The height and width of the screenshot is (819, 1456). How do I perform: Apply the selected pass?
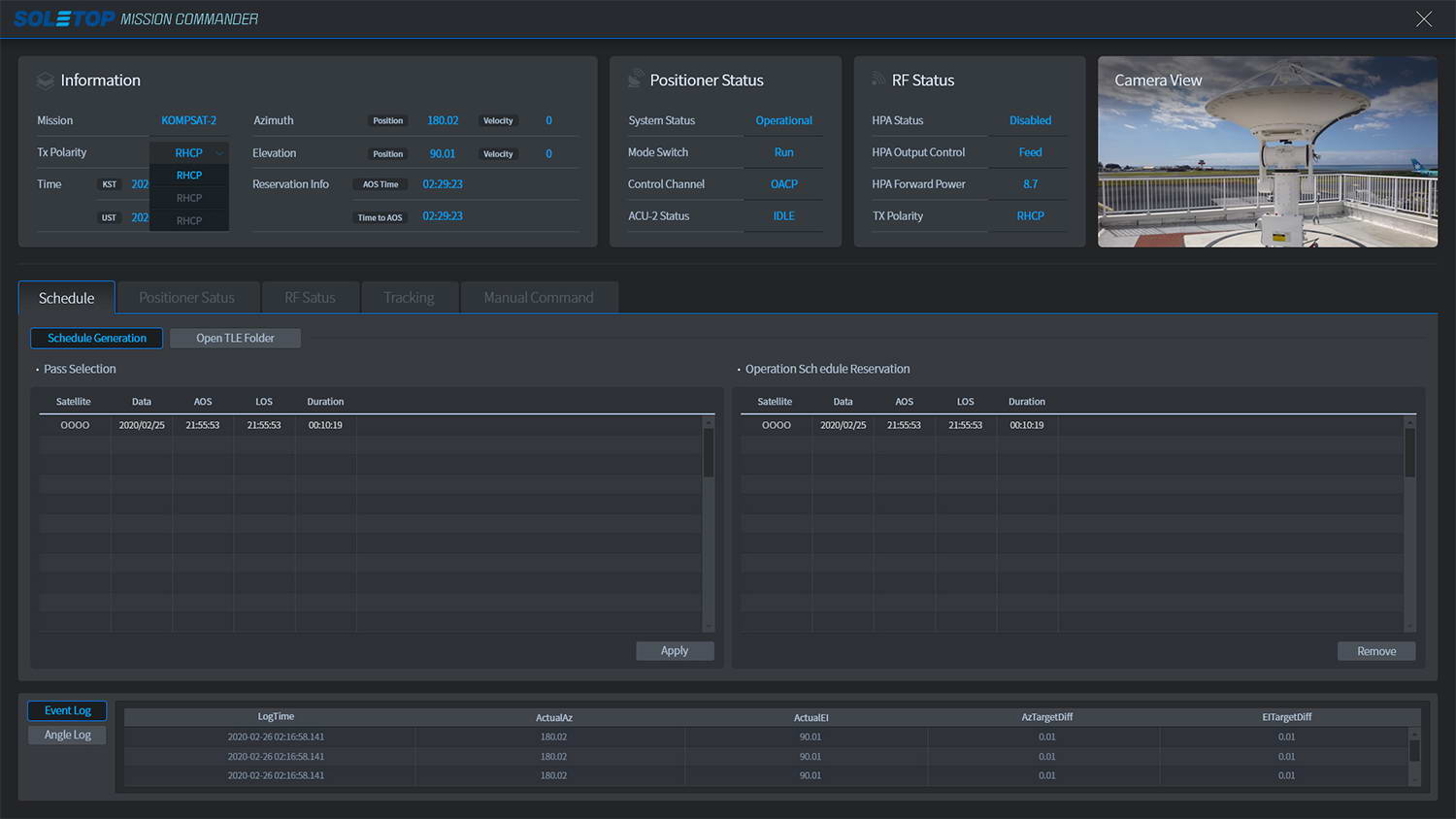point(675,651)
